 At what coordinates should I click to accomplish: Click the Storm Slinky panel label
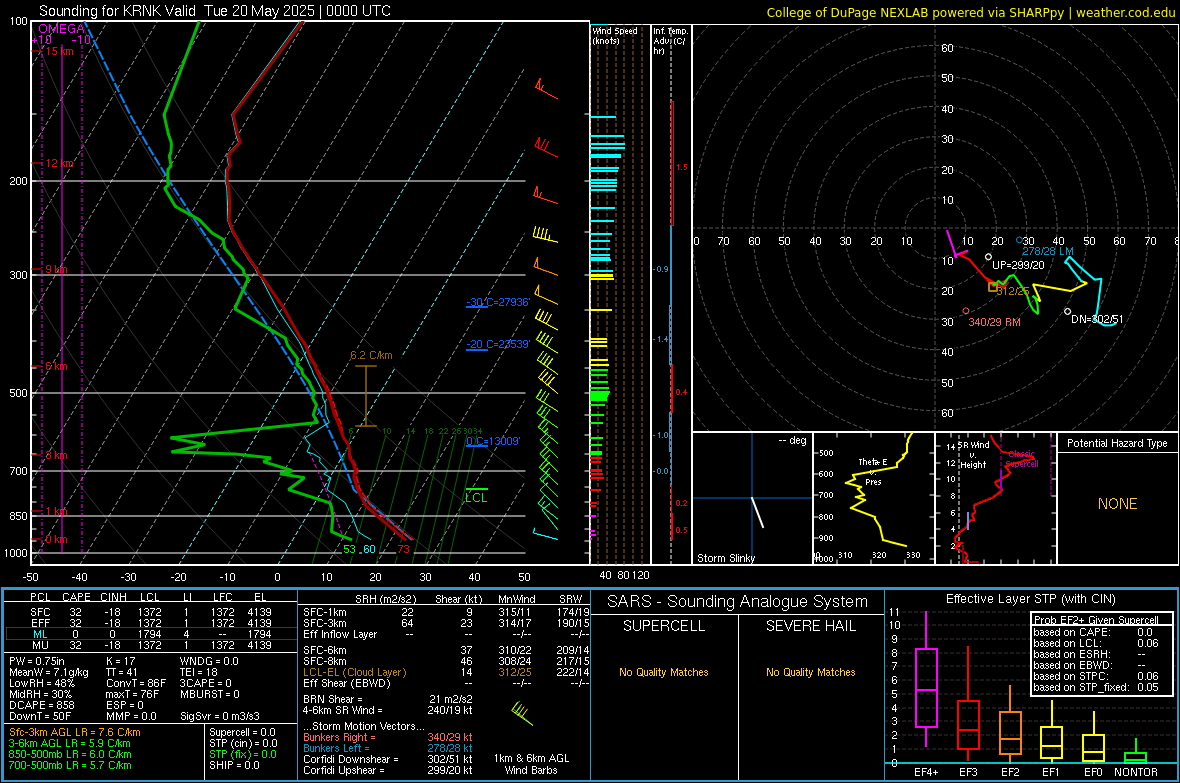coord(725,558)
